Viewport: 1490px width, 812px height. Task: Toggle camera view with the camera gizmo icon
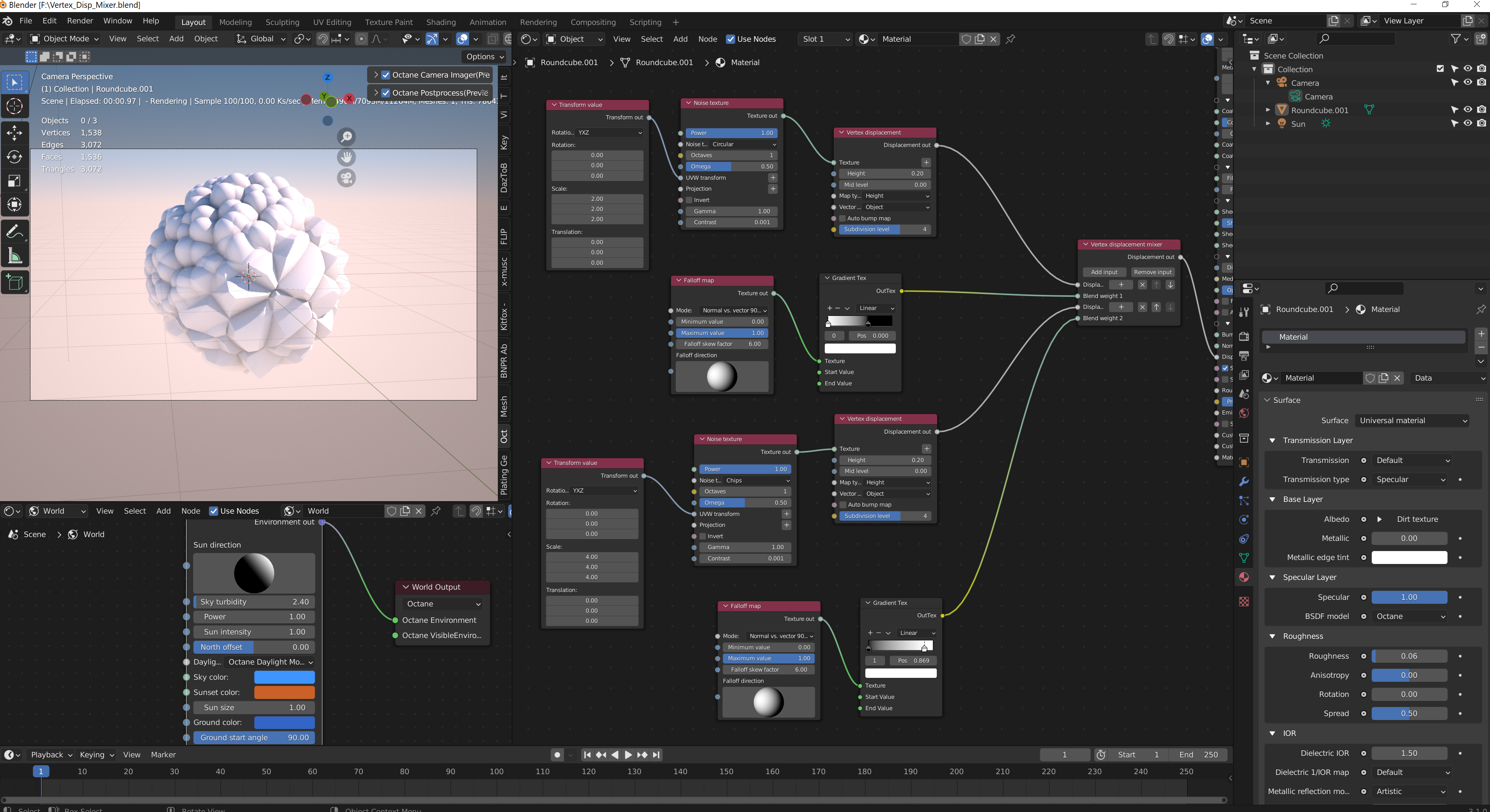pyautogui.click(x=346, y=178)
